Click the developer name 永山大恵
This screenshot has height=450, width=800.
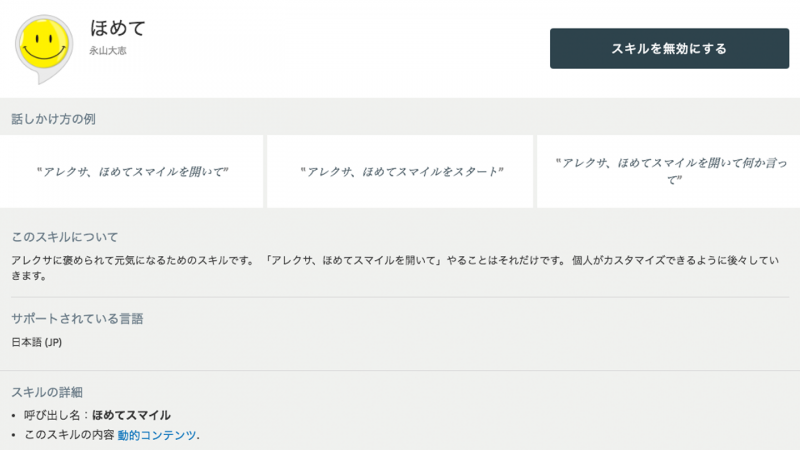pos(108,51)
